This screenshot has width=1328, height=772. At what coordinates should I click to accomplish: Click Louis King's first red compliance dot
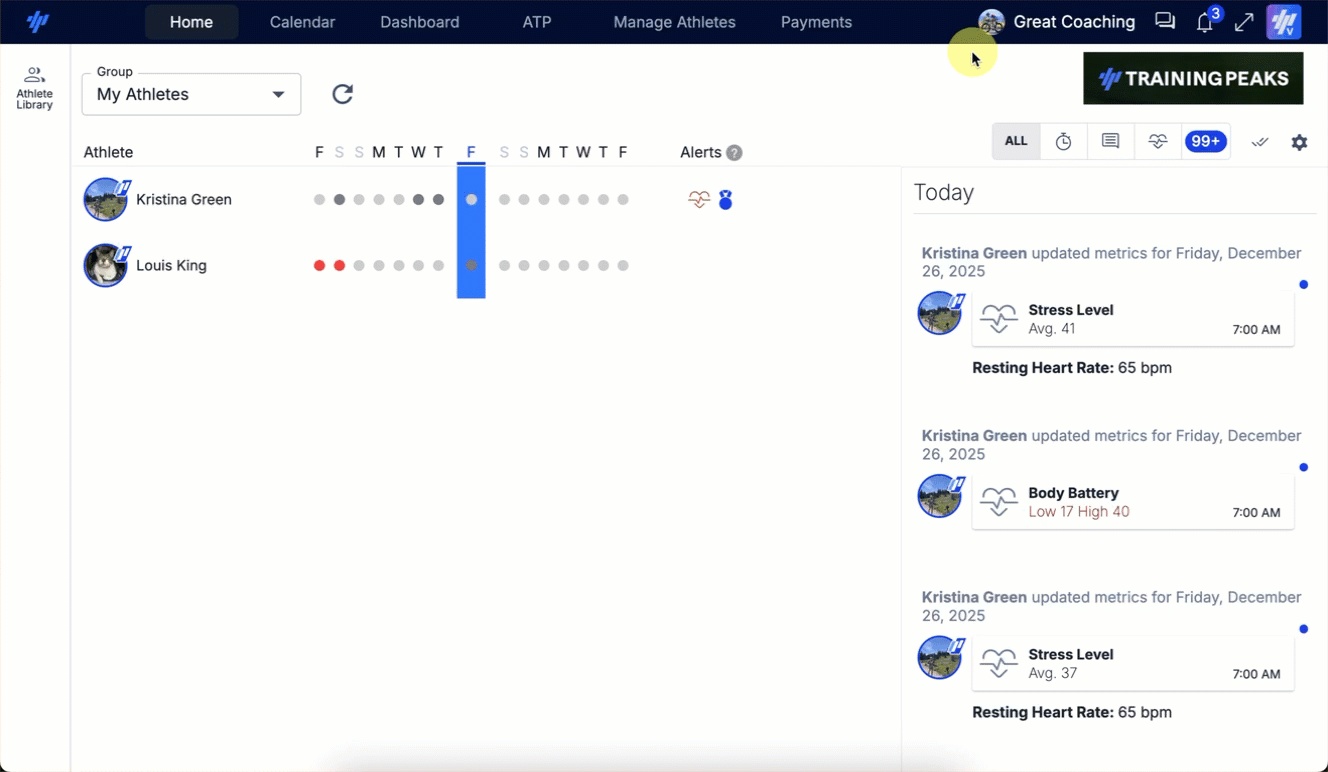click(x=319, y=266)
